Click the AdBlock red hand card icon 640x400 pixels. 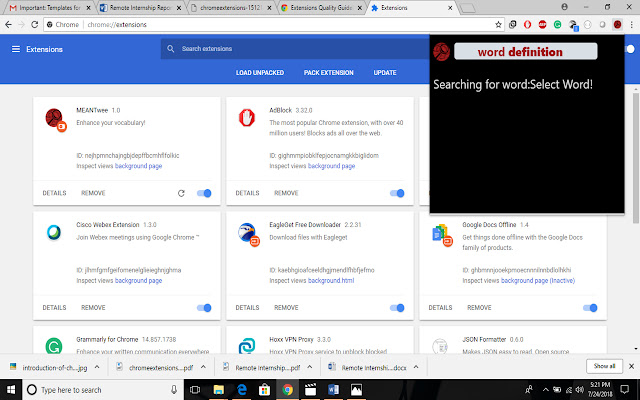(247, 118)
